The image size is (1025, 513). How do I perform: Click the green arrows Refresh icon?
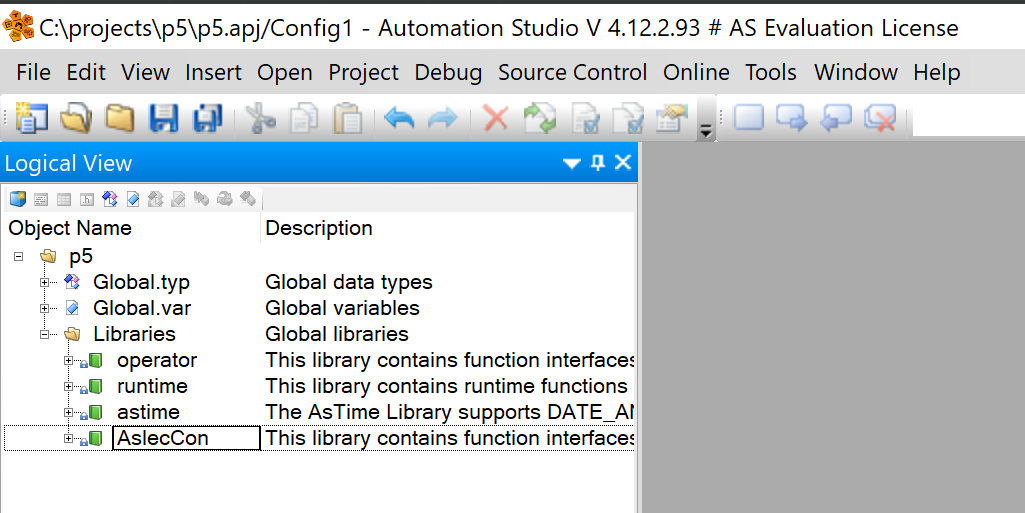[x=540, y=119]
